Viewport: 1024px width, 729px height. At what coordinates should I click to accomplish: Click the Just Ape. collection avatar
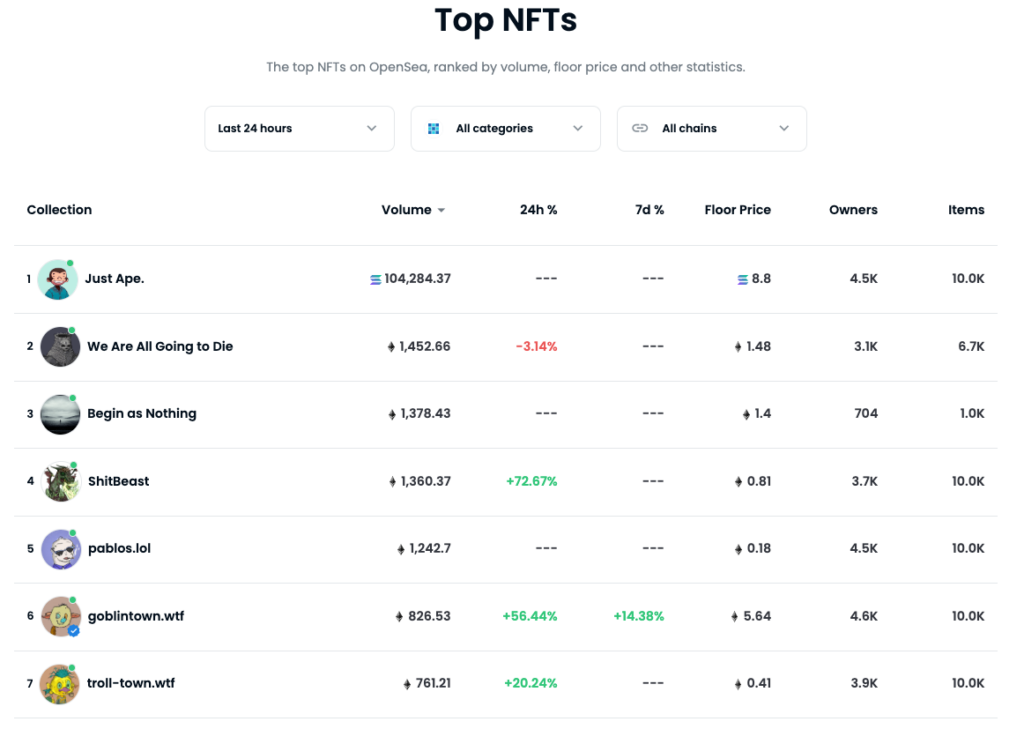[x=57, y=280]
